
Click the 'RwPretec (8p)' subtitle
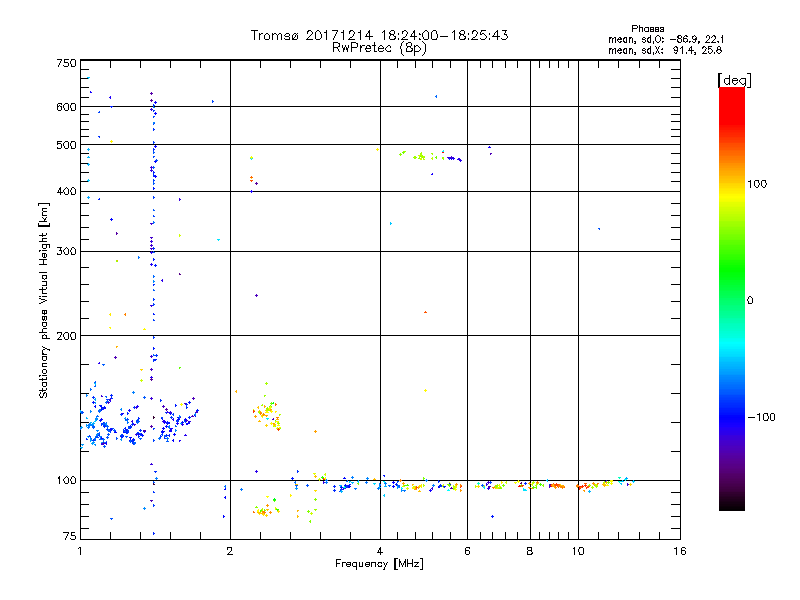click(379, 48)
